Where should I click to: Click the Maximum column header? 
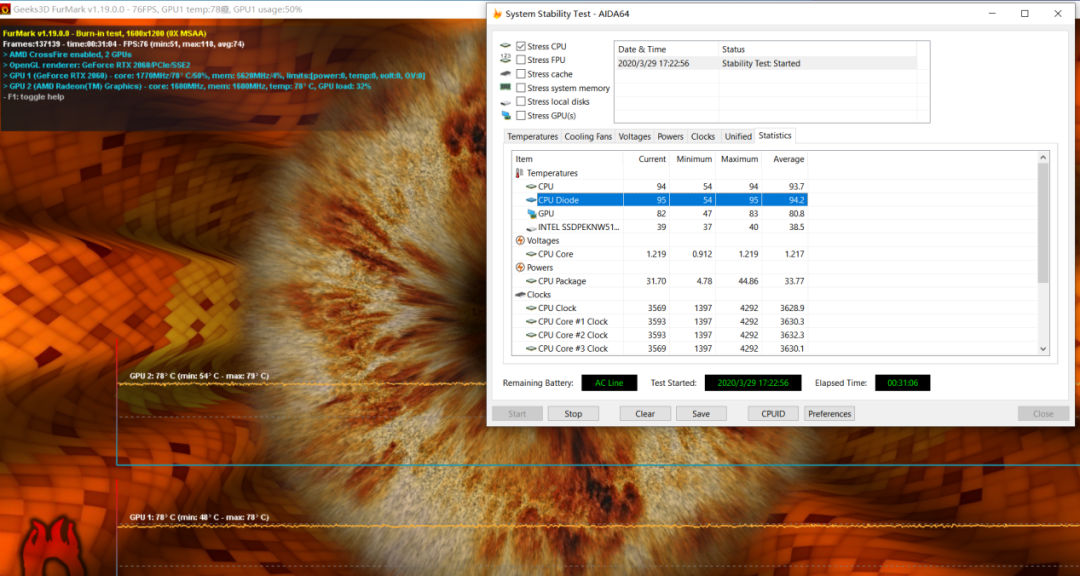(738, 159)
